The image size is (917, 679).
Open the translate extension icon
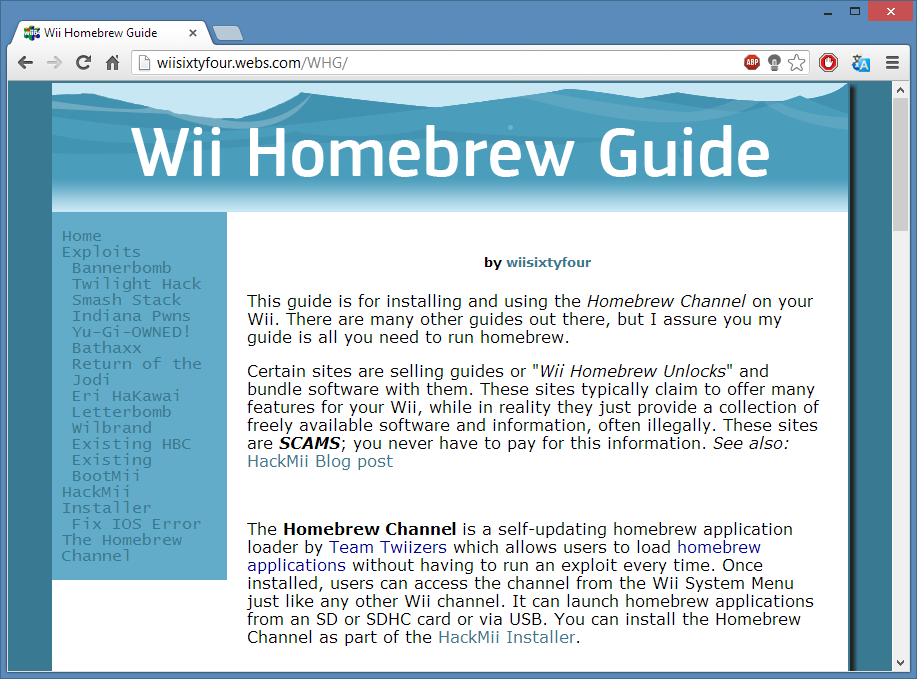click(860, 63)
